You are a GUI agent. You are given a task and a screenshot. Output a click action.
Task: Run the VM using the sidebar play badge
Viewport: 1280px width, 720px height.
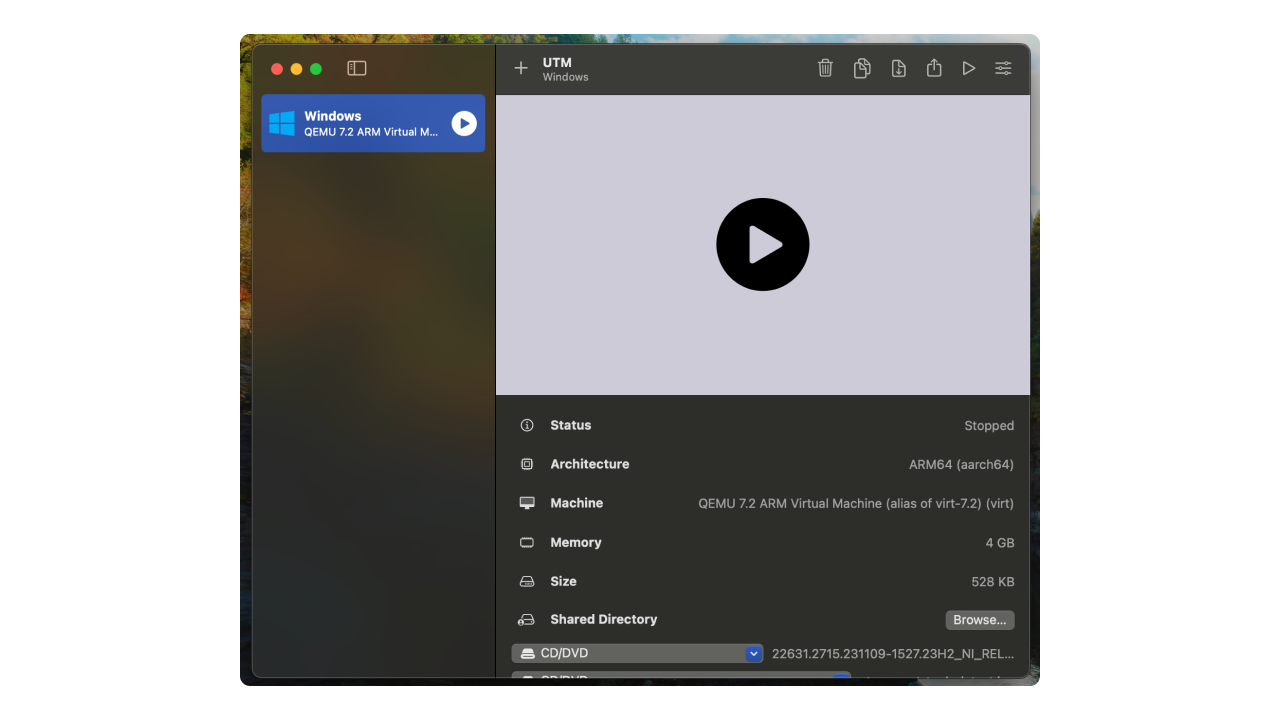click(x=463, y=123)
